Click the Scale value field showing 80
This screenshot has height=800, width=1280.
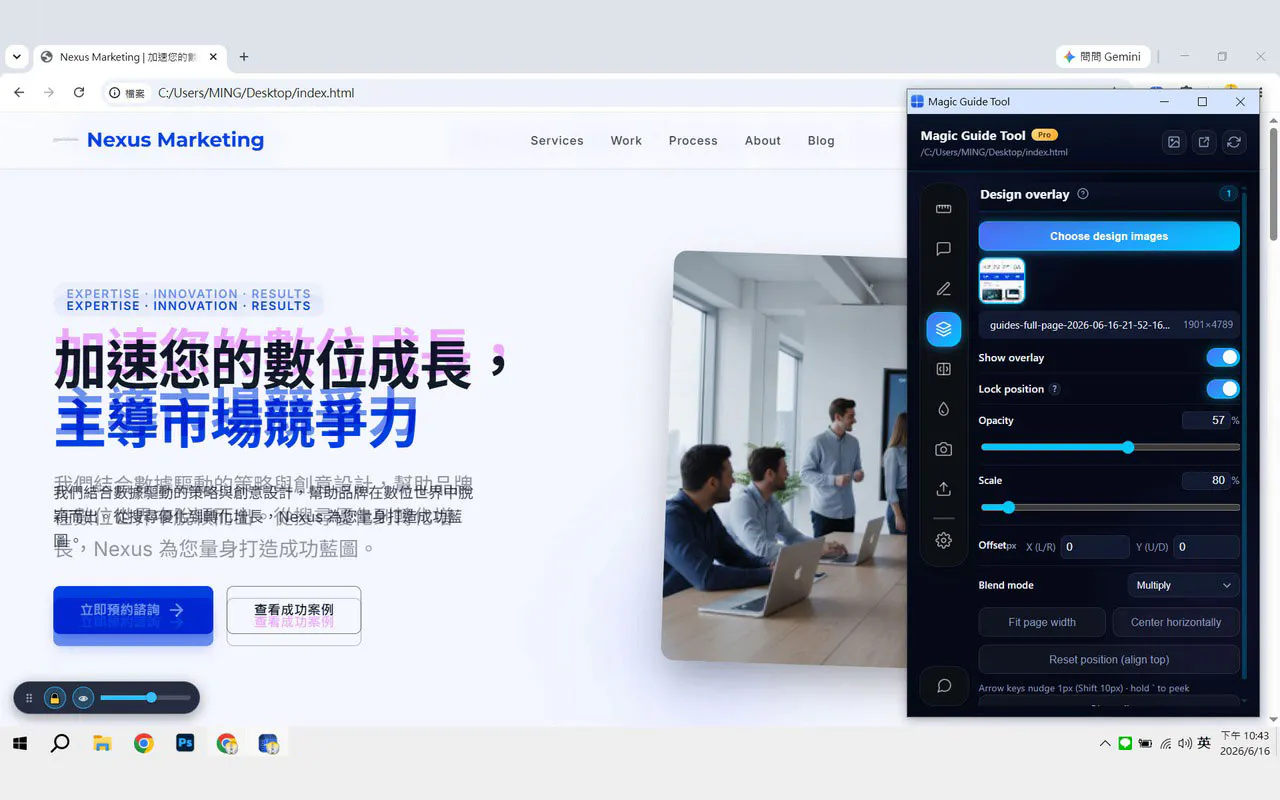tap(1205, 480)
